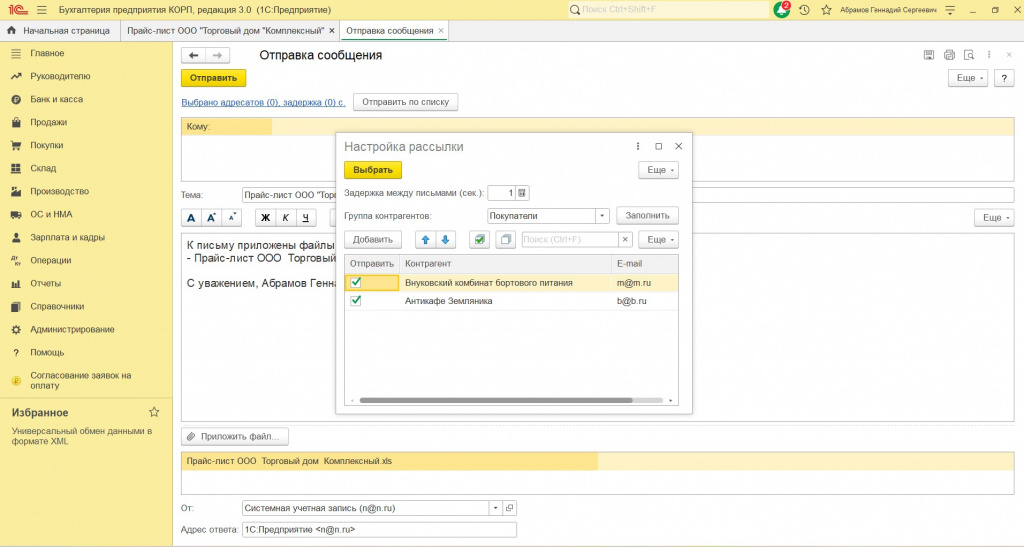The width and height of the screenshot is (1024, 547).
Task: Open notifications bell icon with badge
Action: pos(782,10)
